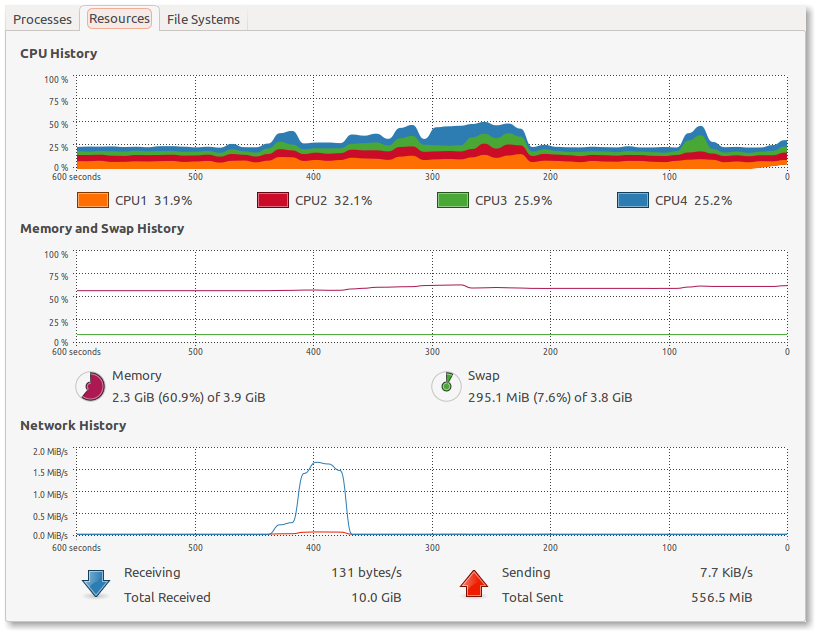The image size is (815, 631).
Task: Open the File Systems tab
Action: [203, 20]
